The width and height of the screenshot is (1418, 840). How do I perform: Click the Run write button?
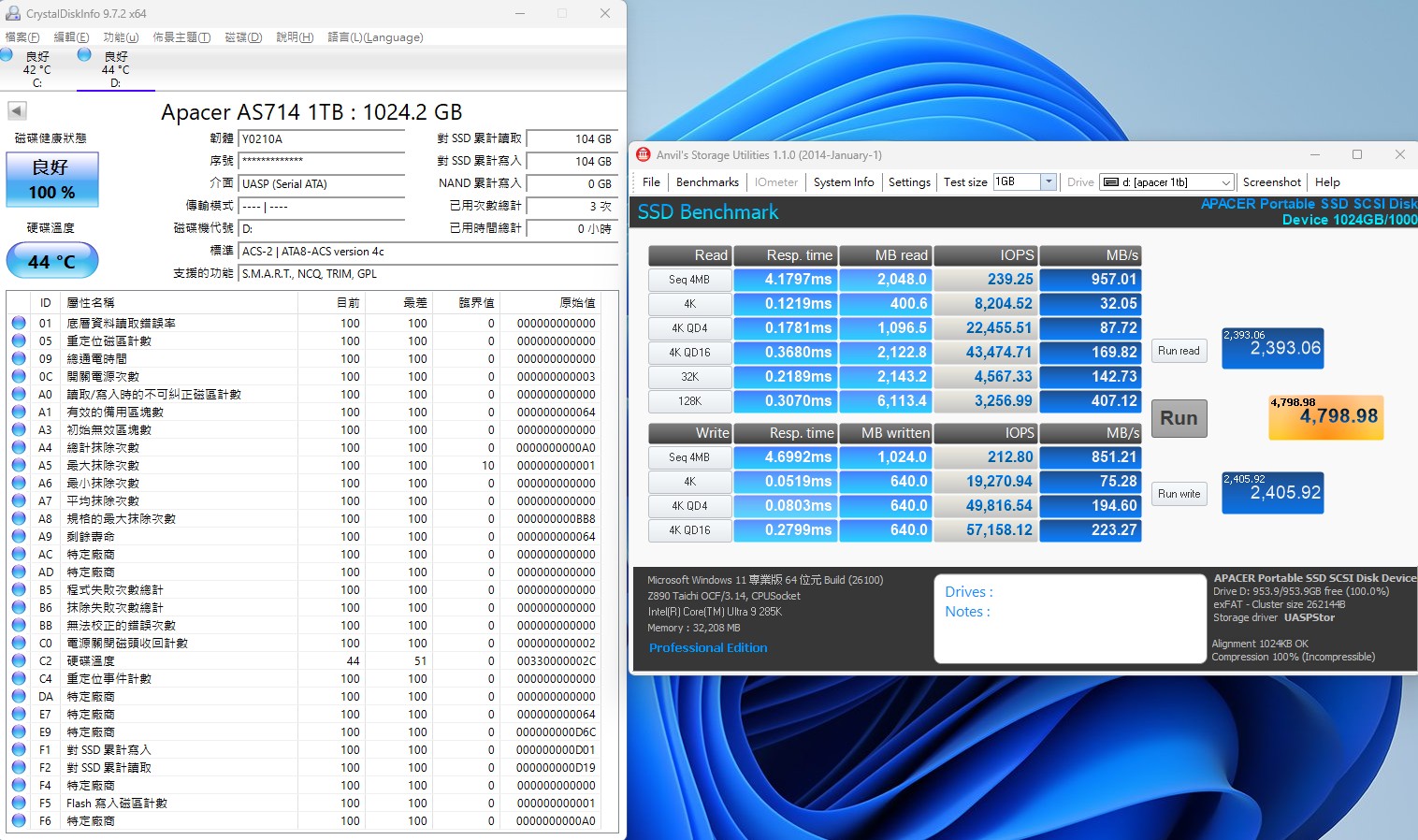click(x=1179, y=493)
